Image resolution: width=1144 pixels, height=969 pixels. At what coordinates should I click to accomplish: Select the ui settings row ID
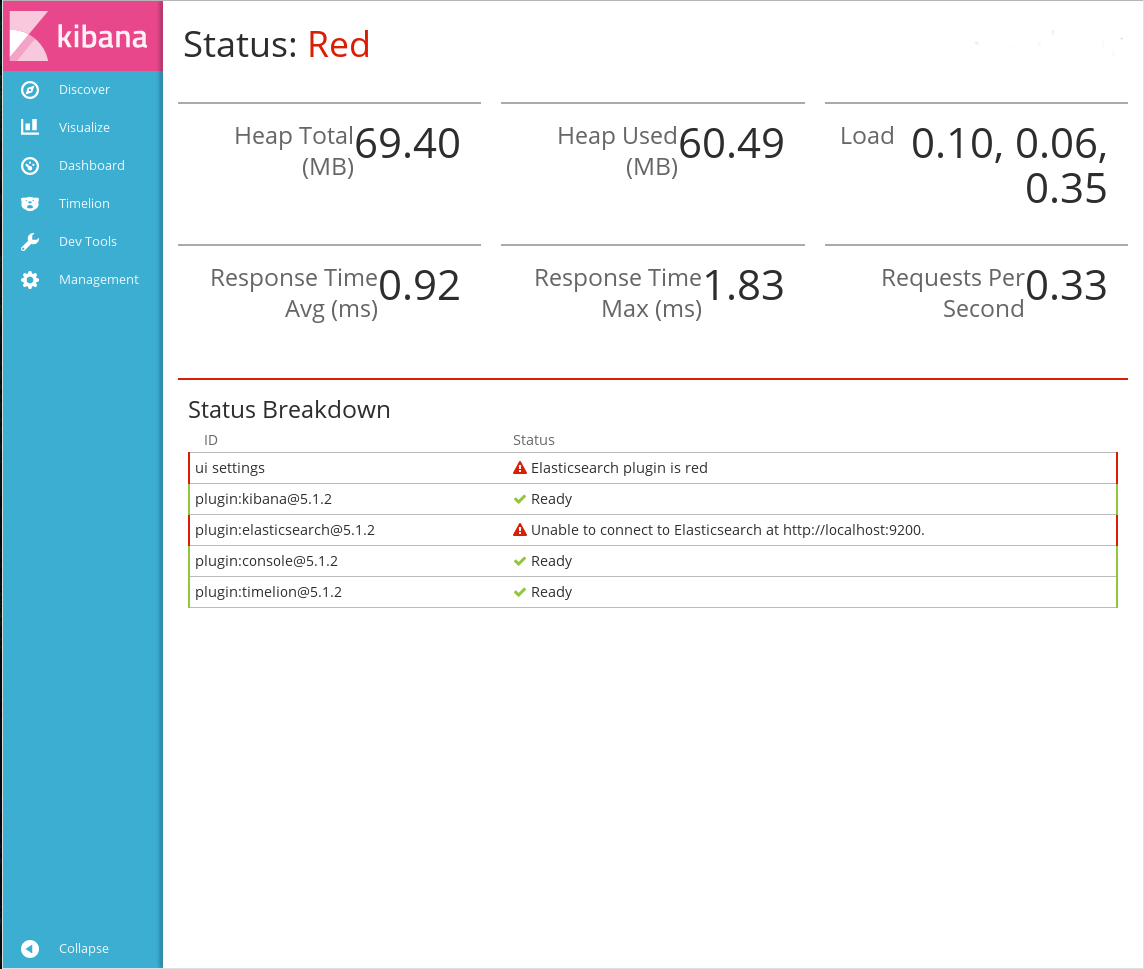230,468
